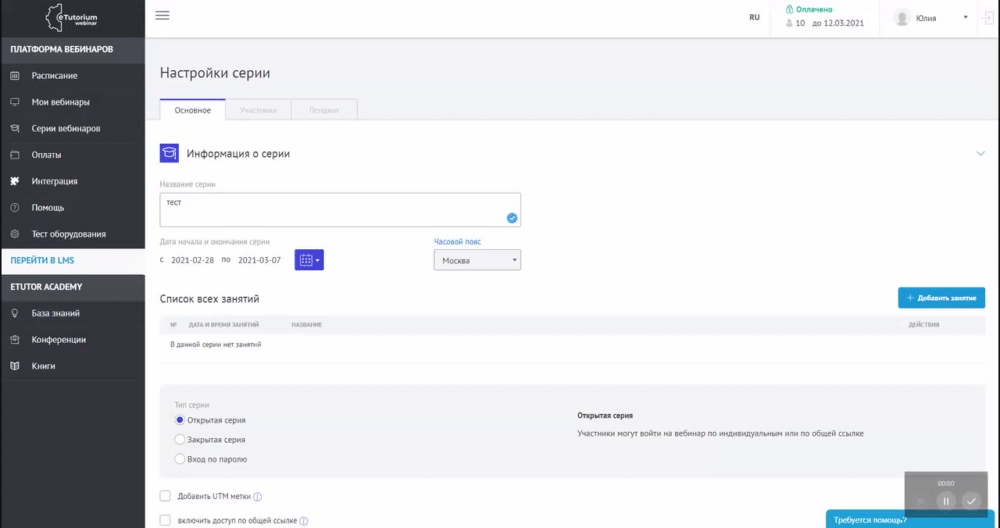Open the Серии вебинаров menu item

point(65,129)
